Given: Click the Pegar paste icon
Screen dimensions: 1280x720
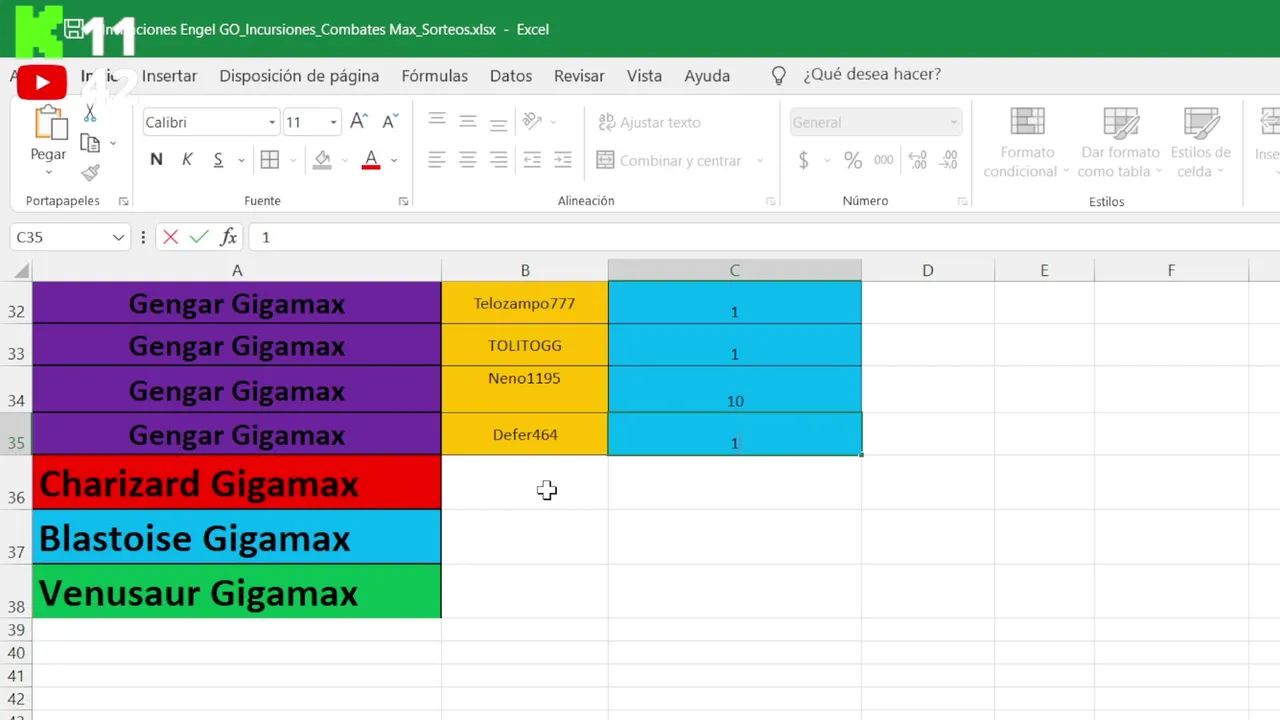Looking at the screenshot, I should pyautogui.click(x=49, y=123).
